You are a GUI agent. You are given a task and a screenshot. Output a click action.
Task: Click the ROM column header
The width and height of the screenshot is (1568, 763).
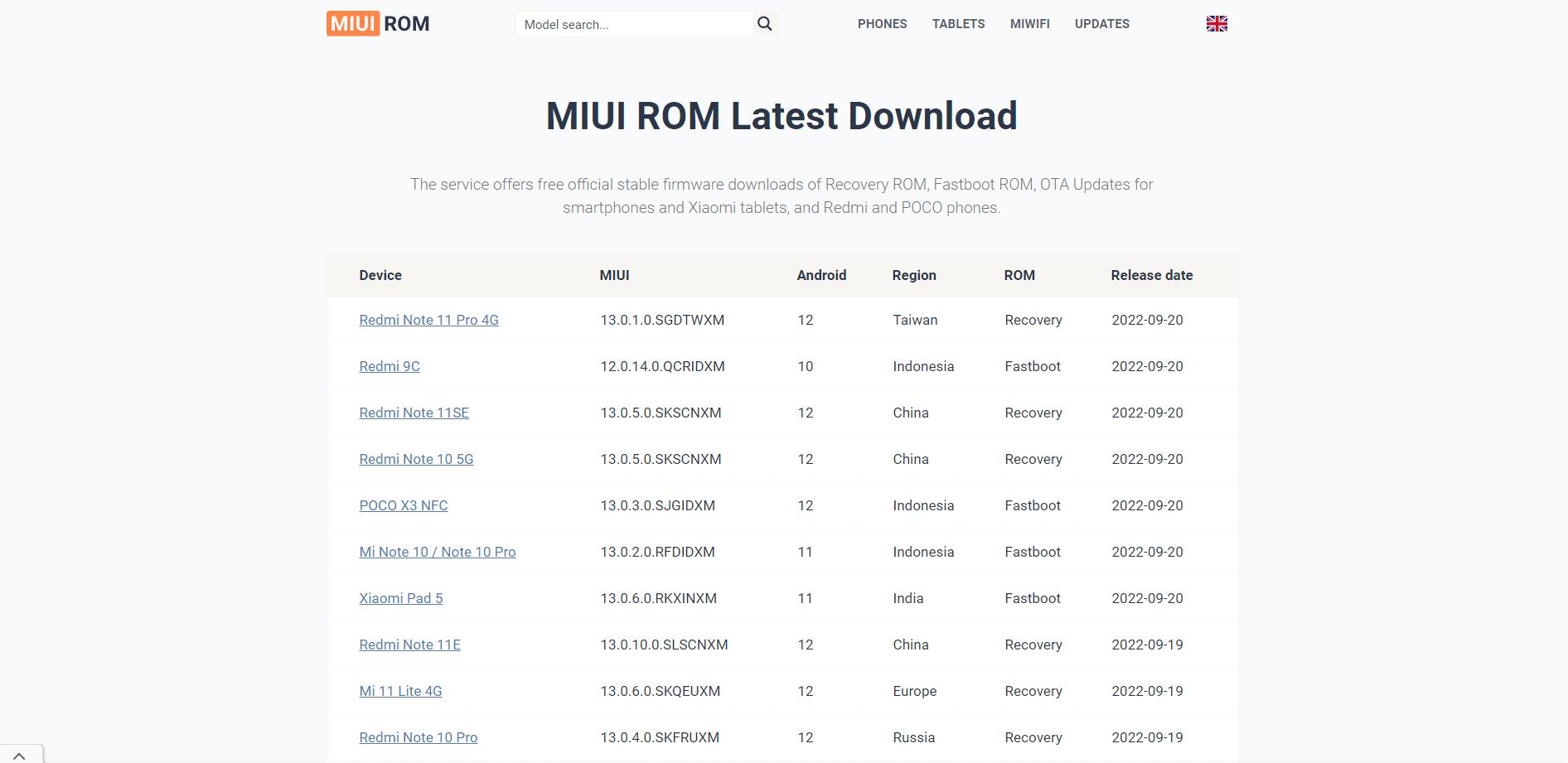(1019, 275)
